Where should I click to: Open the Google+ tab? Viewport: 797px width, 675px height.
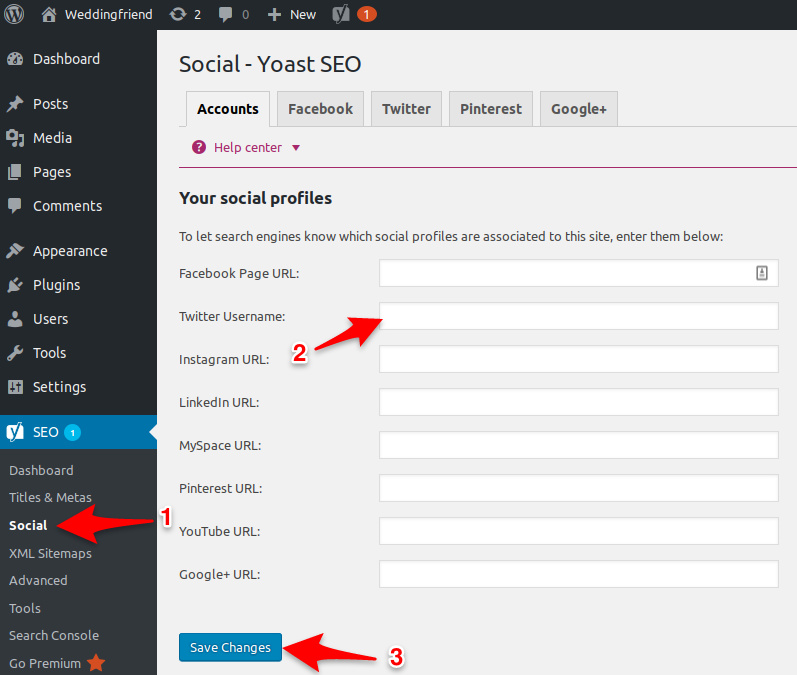(x=578, y=109)
